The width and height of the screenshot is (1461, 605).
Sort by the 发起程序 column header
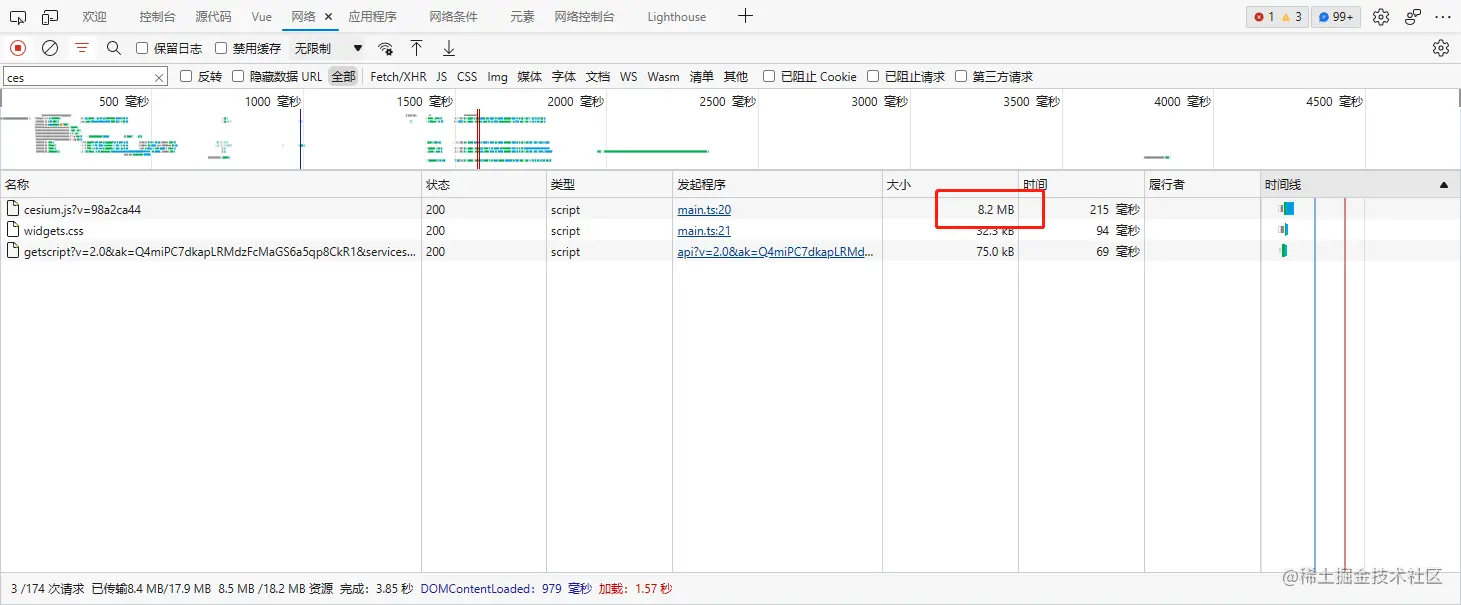click(777, 185)
